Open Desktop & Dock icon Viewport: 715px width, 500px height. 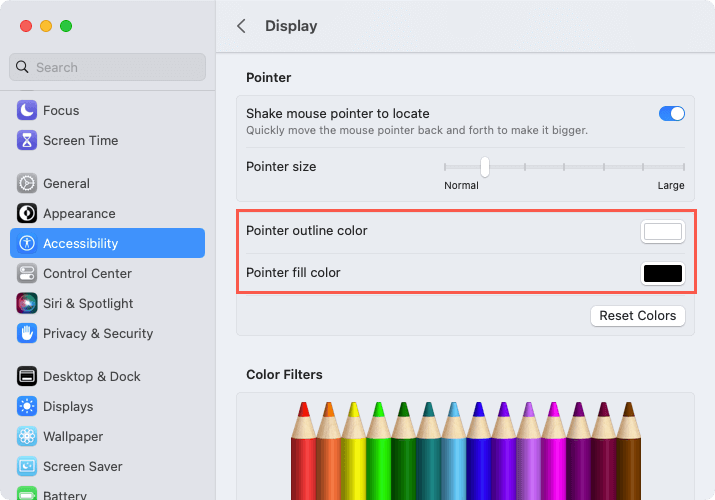(27, 376)
